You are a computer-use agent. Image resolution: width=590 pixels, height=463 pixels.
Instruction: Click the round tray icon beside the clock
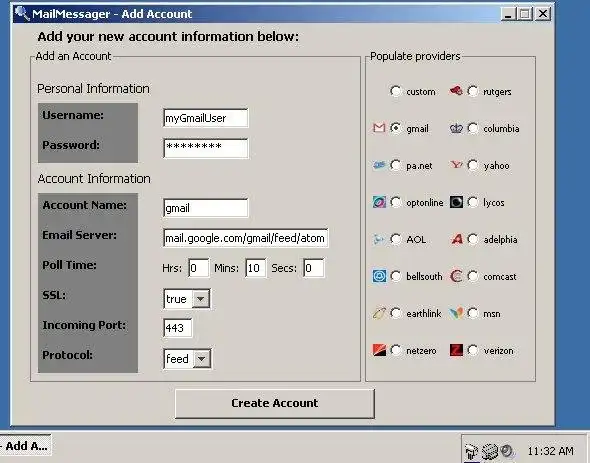(507, 450)
